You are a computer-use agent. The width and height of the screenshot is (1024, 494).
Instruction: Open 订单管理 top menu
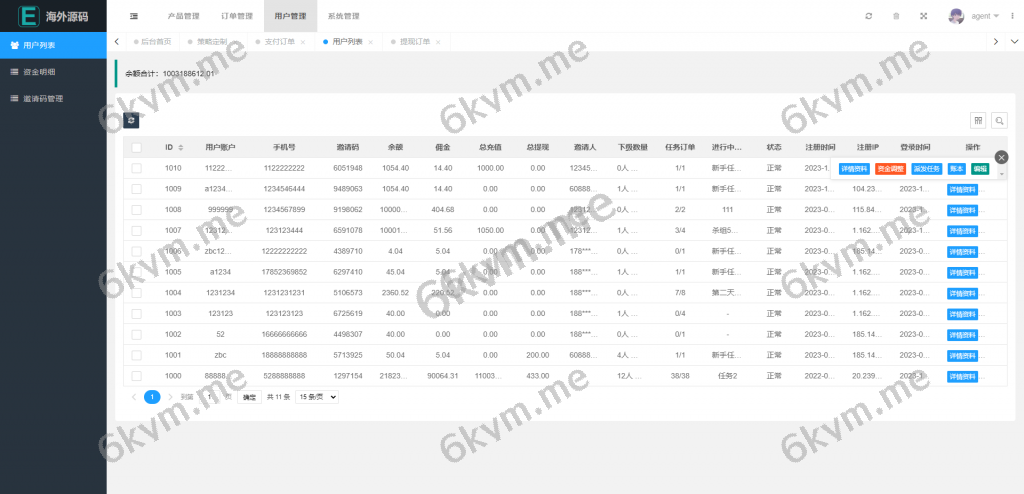[237, 16]
